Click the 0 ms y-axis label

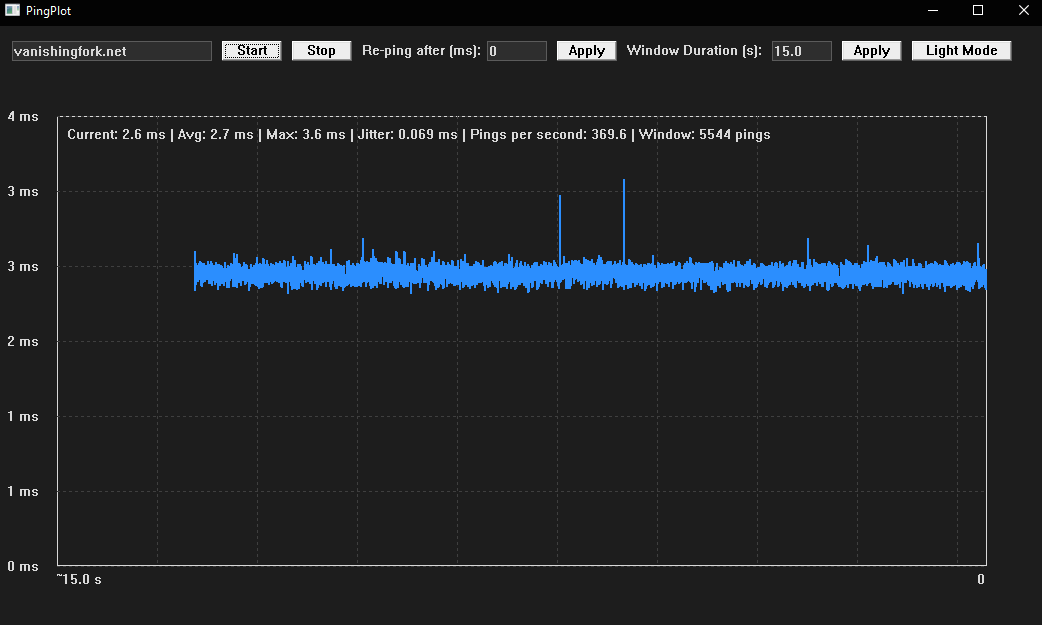coord(23,566)
